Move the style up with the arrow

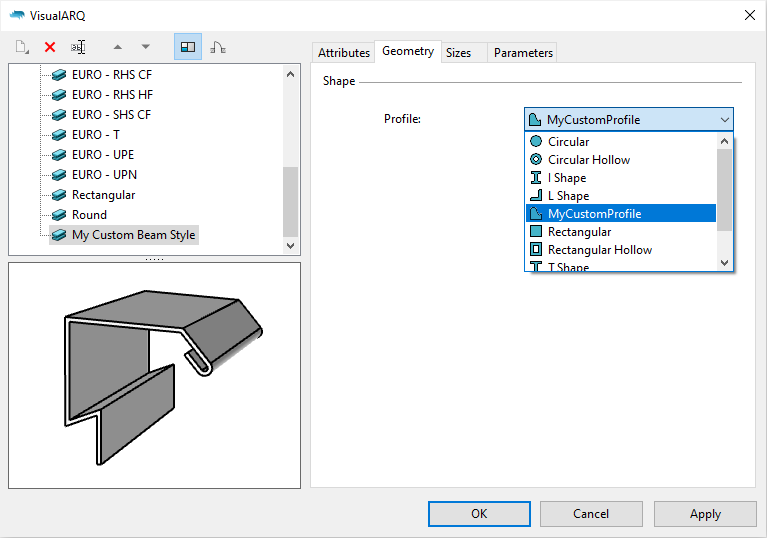coord(117,47)
